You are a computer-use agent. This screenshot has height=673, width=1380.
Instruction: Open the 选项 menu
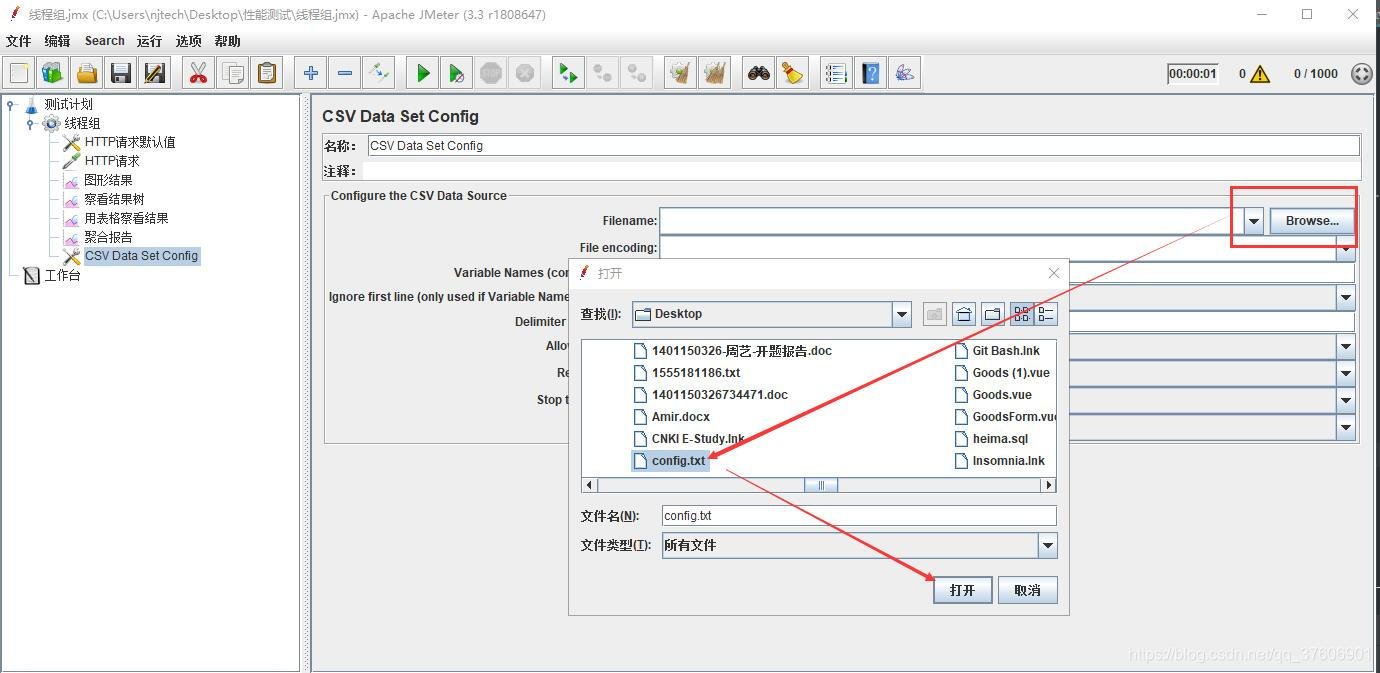point(189,41)
